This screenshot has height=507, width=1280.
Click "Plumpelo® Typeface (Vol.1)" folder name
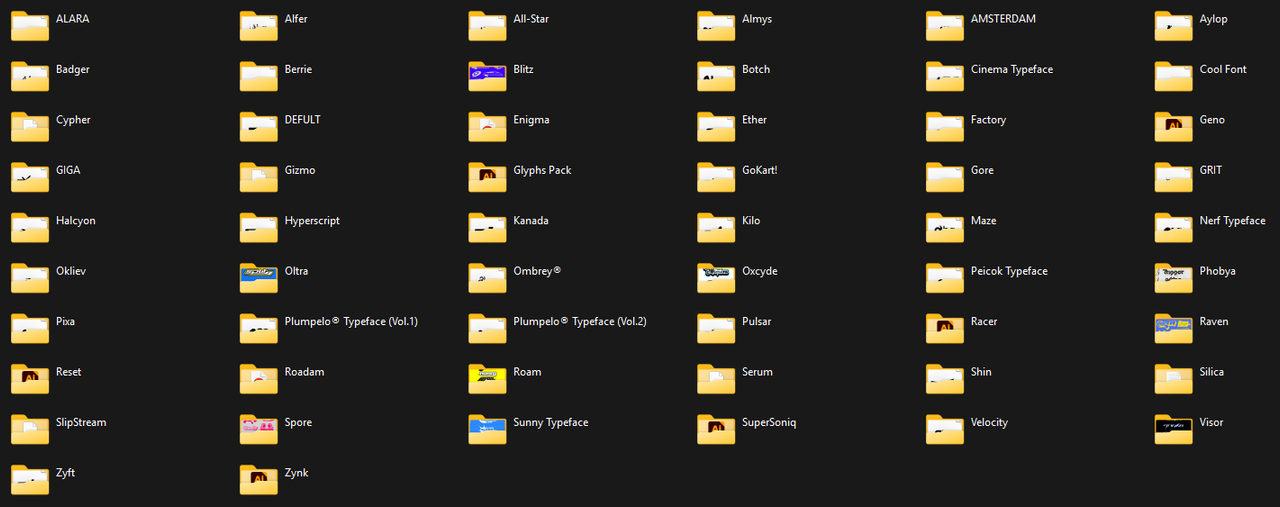[351, 322]
